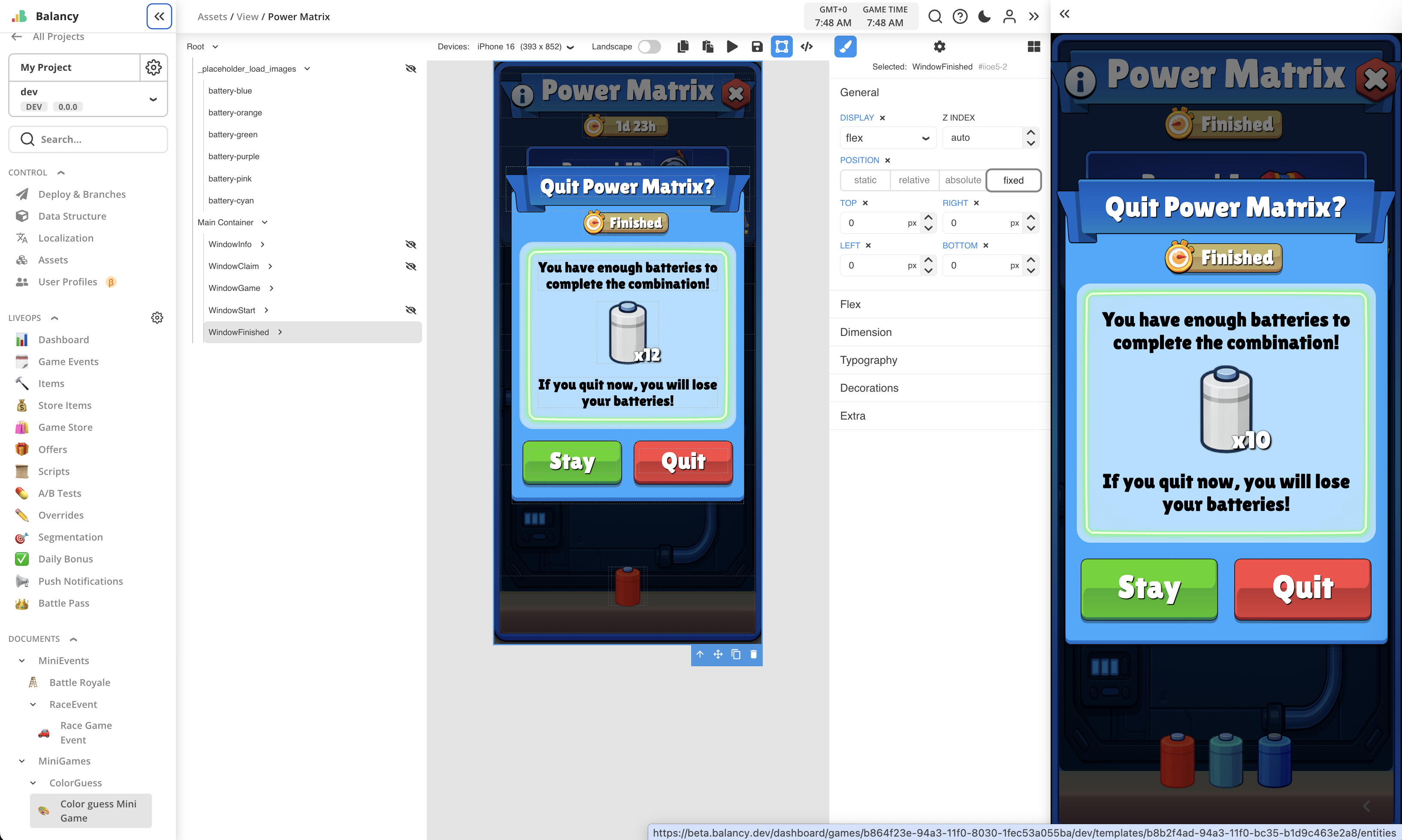1402x840 pixels.
Task: Click the save floppy disk icon
Action: click(757, 46)
